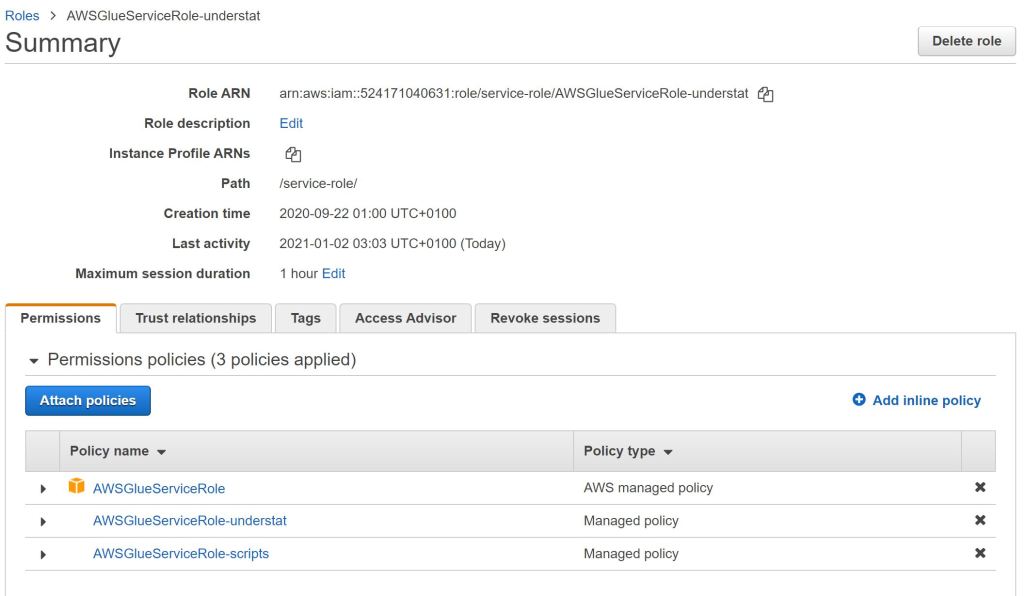Detach the AWSGlueServiceRole policy using X
The width and height of the screenshot is (1024, 596).
980,488
